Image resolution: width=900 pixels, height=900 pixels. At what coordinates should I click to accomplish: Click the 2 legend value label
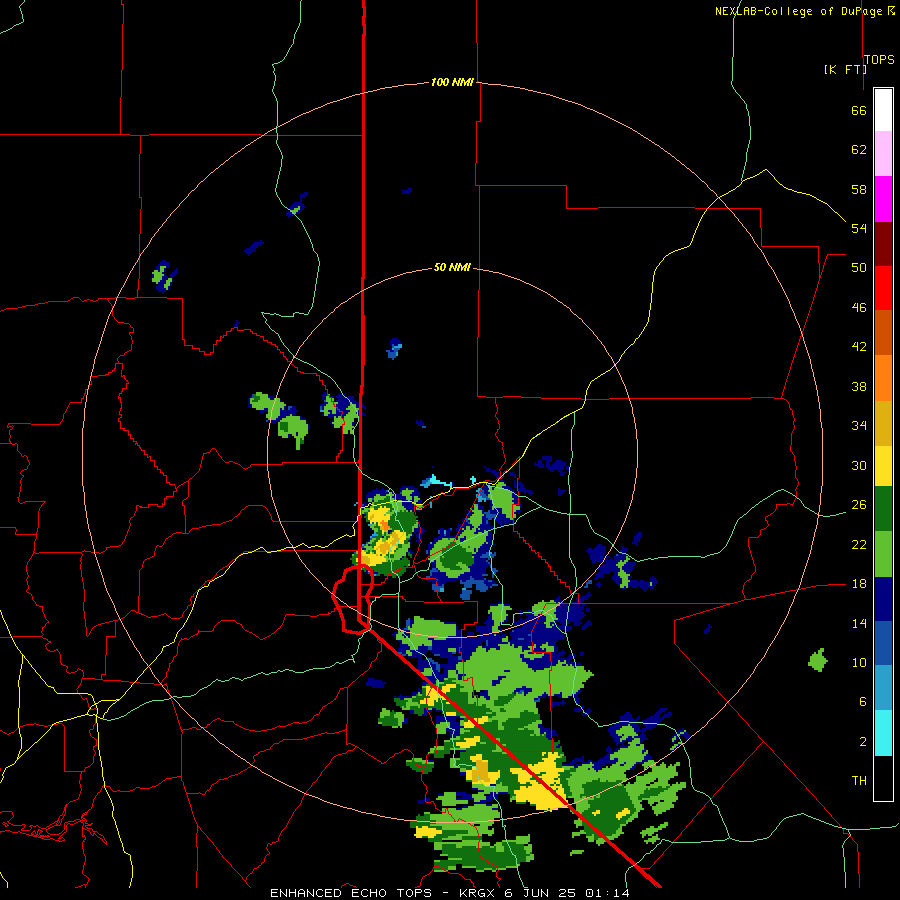863,742
